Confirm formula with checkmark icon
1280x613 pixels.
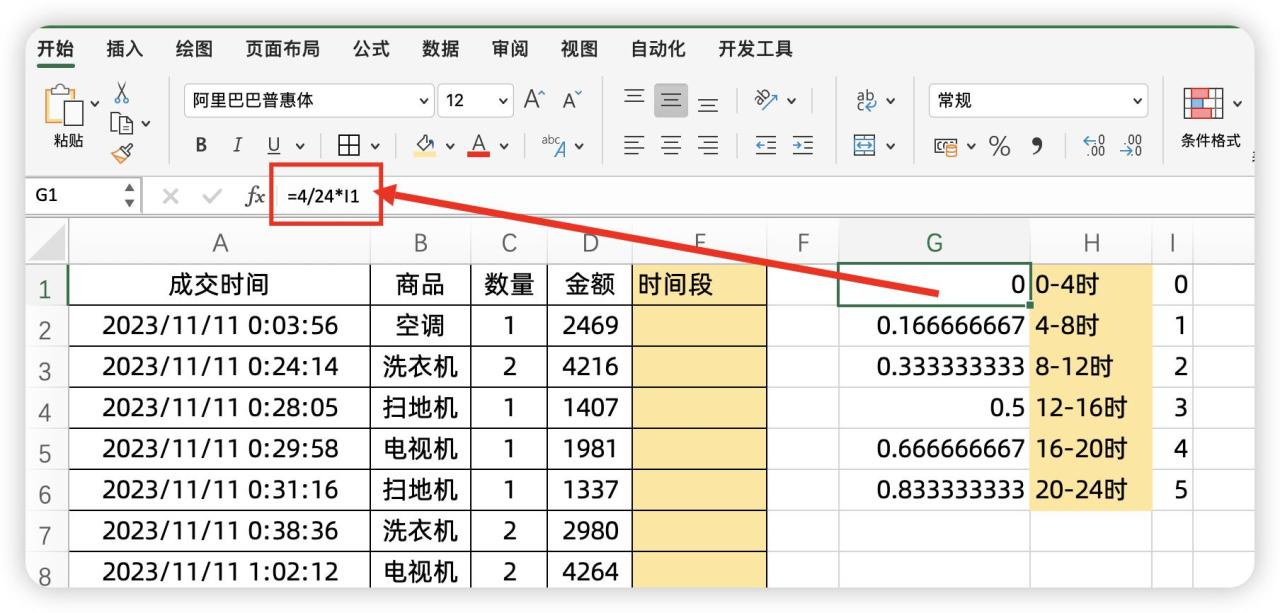click(212, 196)
